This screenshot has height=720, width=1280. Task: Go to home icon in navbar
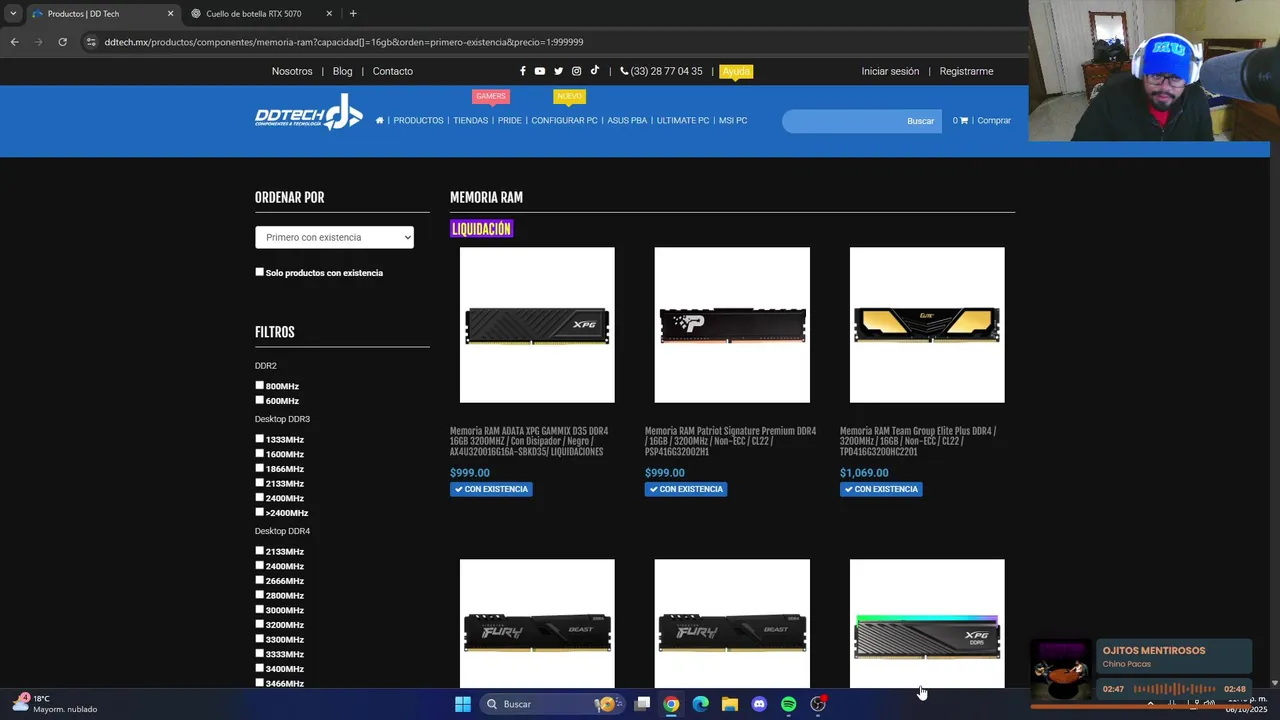point(380,120)
